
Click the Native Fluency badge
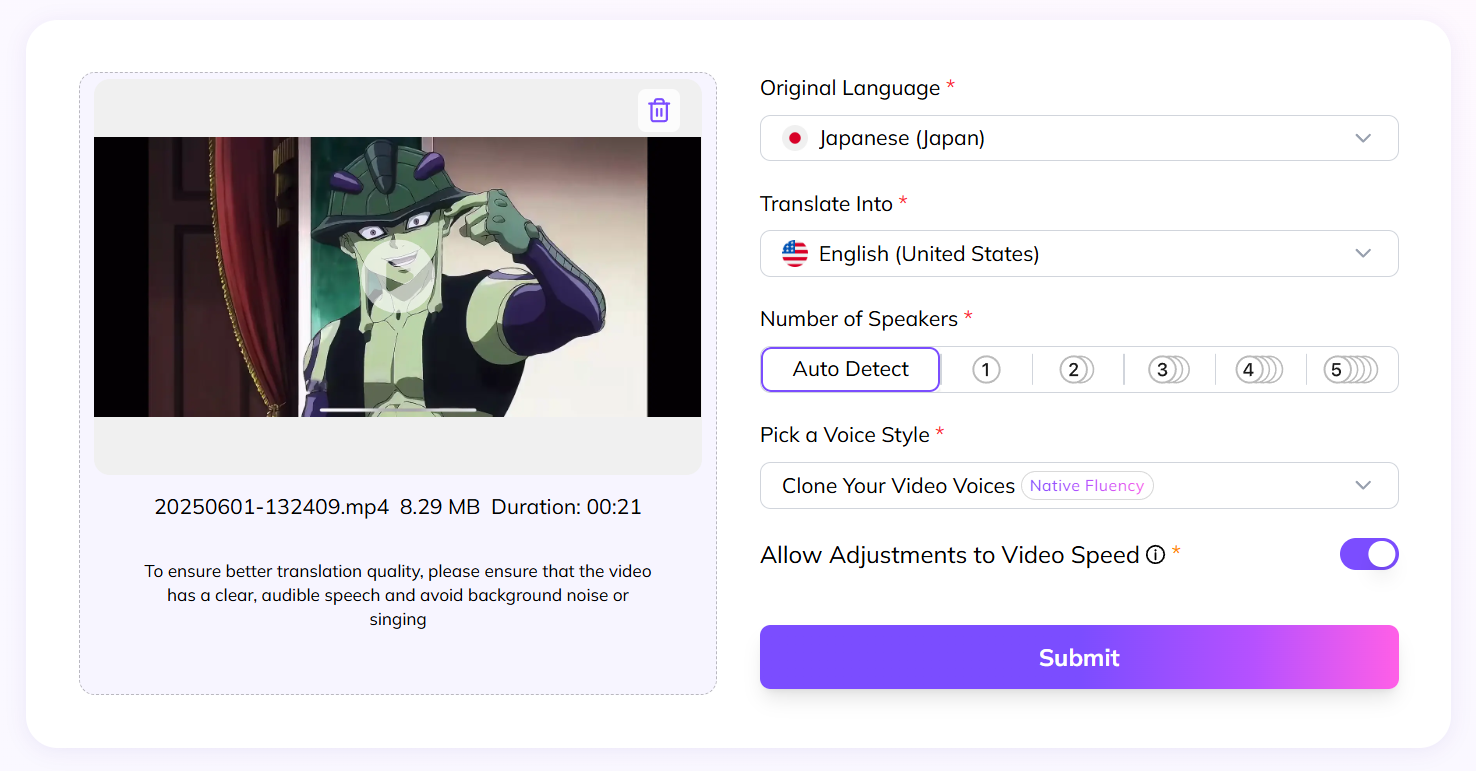[x=1087, y=486]
